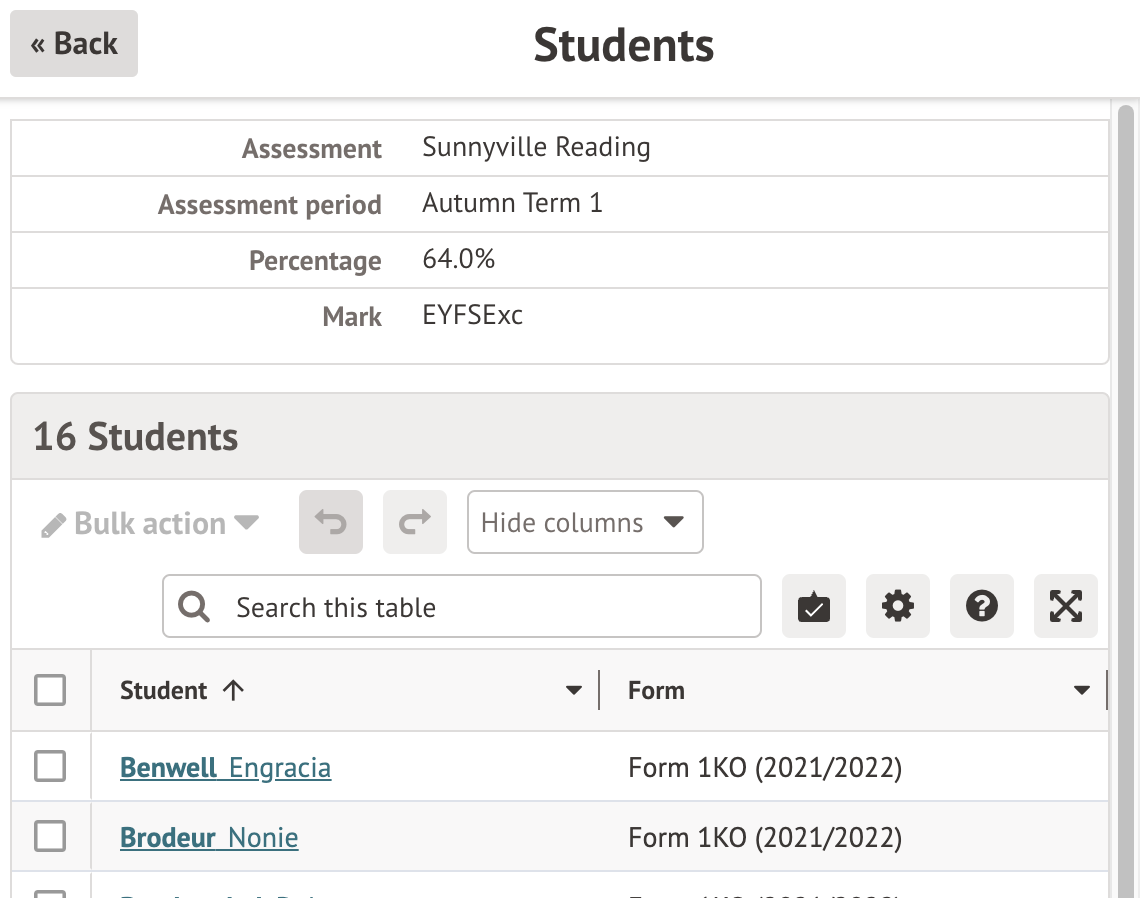Click the vertical page scrollbar
This screenshot has width=1140, height=898.
(1126, 400)
